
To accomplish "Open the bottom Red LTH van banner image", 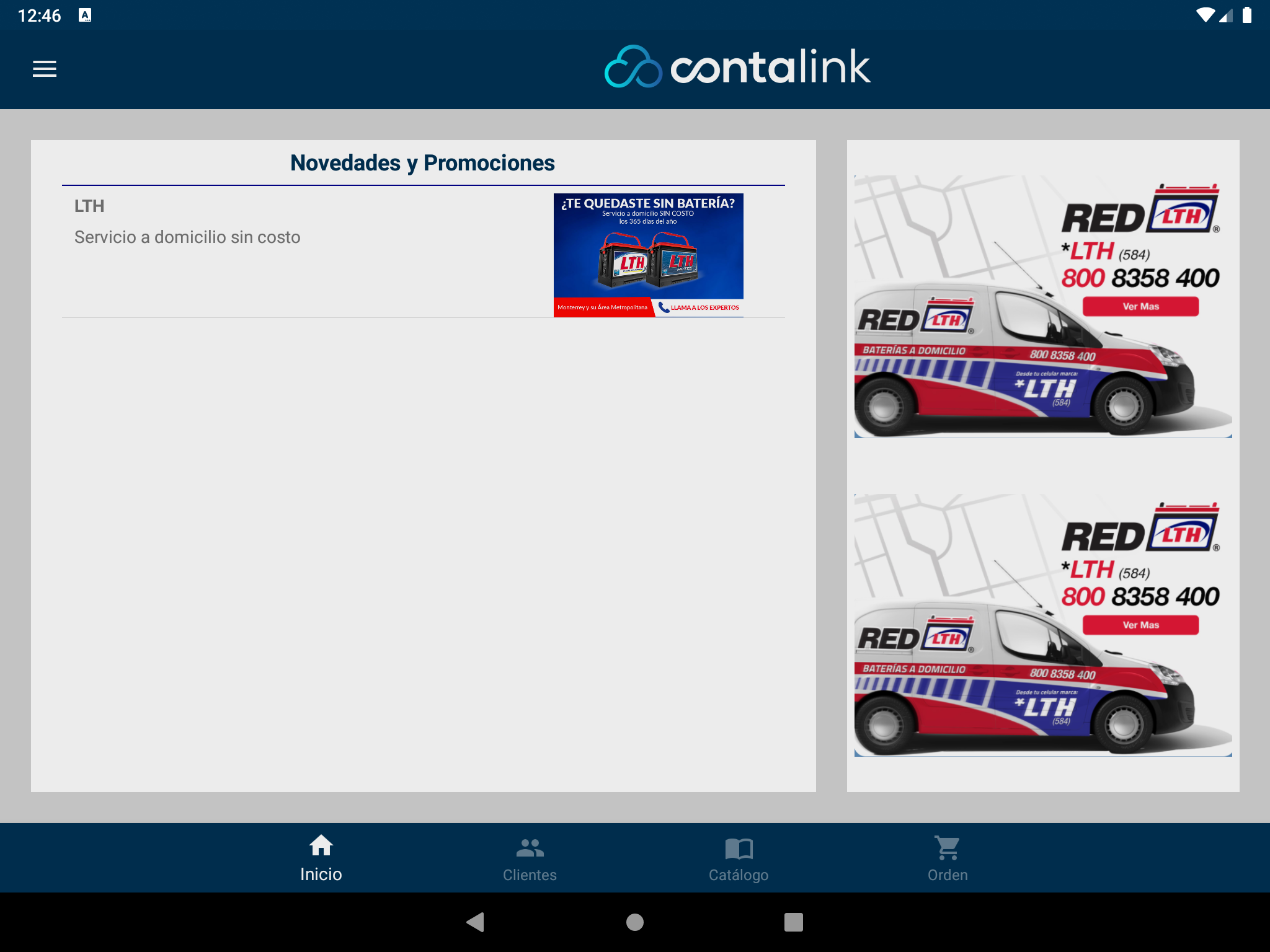I will click(1043, 625).
